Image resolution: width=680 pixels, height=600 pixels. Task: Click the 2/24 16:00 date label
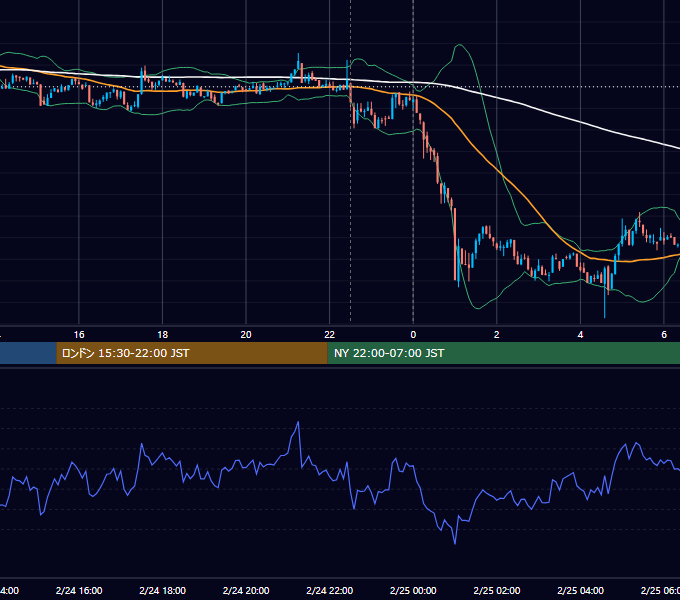(79, 590)
